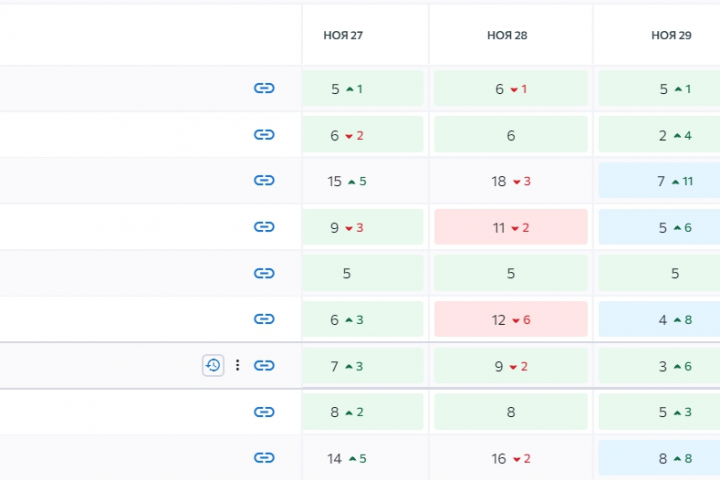Click the link icon in the row with all 5s
Image resolution: width=720 pixels, height=480 pixels.
click(x=264, y=273)
